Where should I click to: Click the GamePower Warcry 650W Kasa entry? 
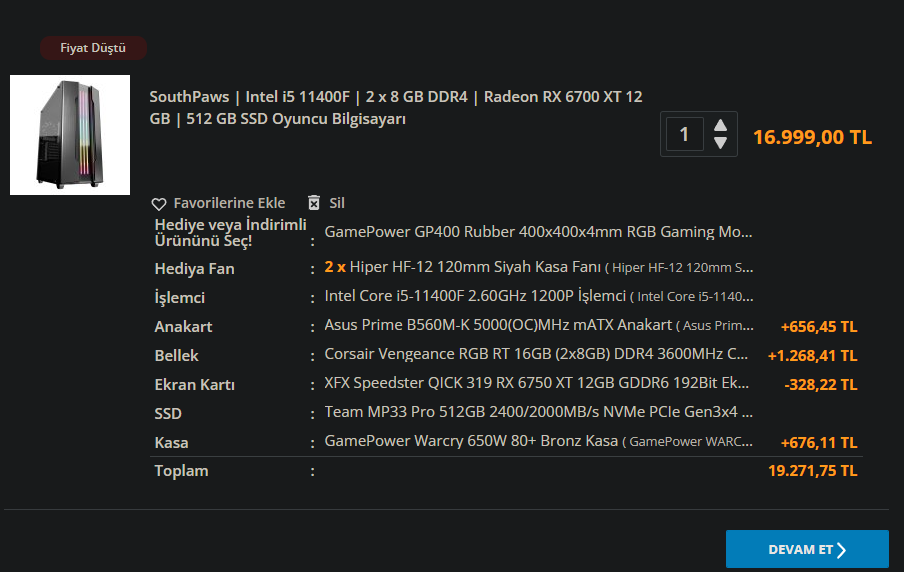[x=538, y=441]
